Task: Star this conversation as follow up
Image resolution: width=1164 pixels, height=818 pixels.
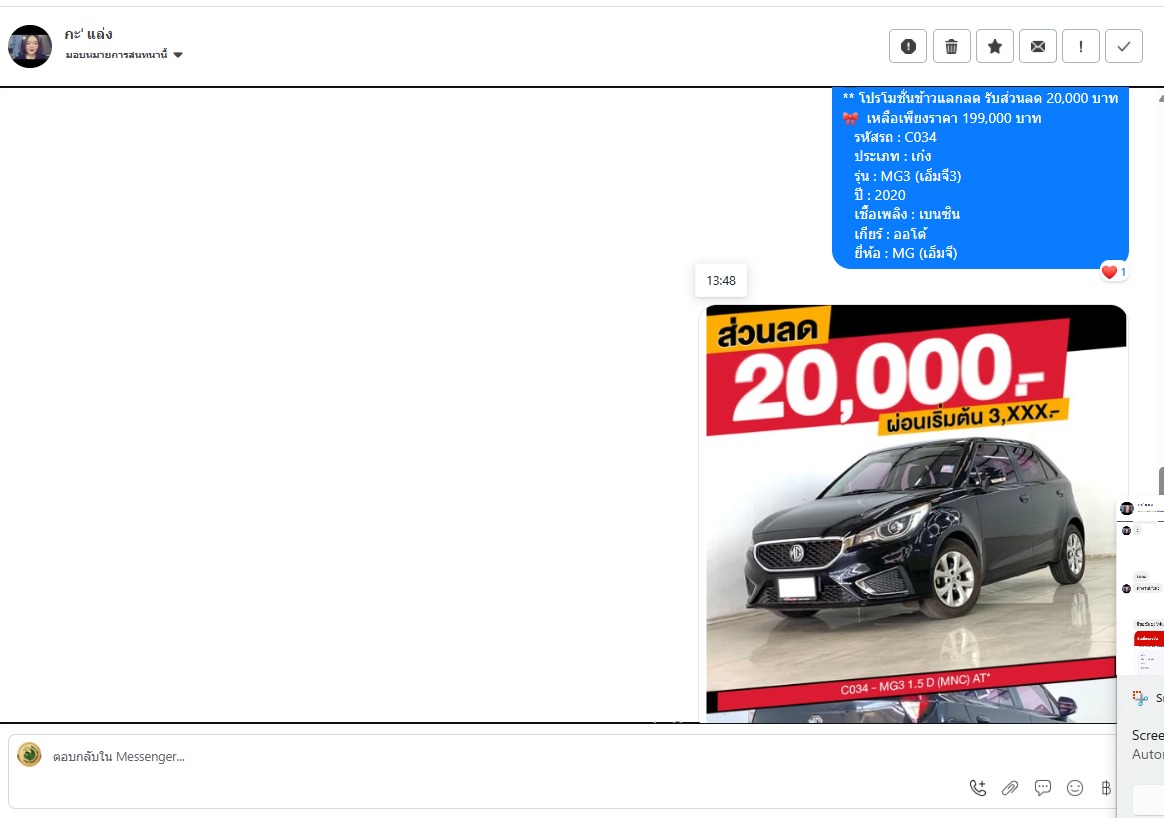Action: tap(995, 47)
